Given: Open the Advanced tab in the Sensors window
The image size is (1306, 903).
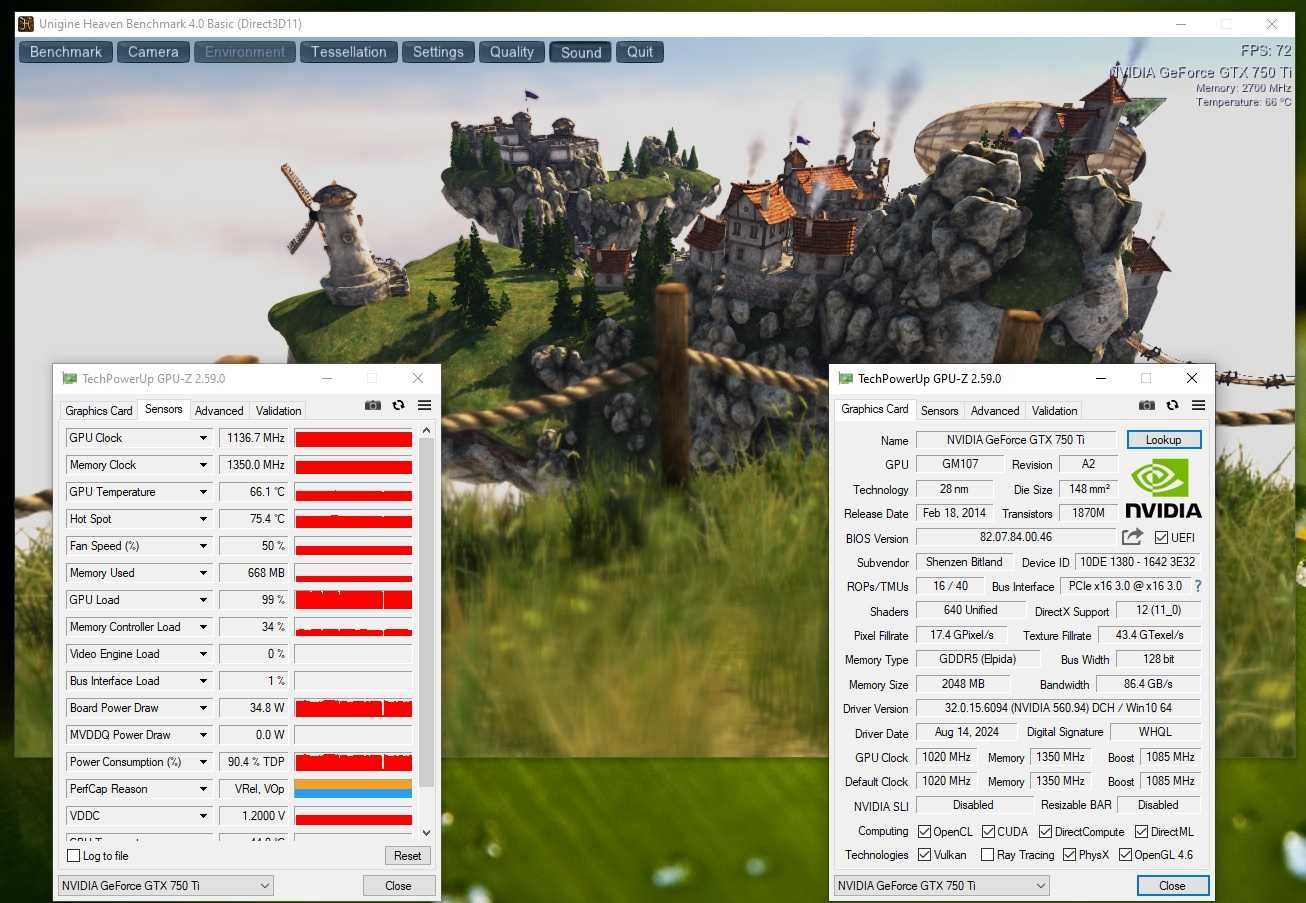Looking at the screenshot, I should click(219, 411).
